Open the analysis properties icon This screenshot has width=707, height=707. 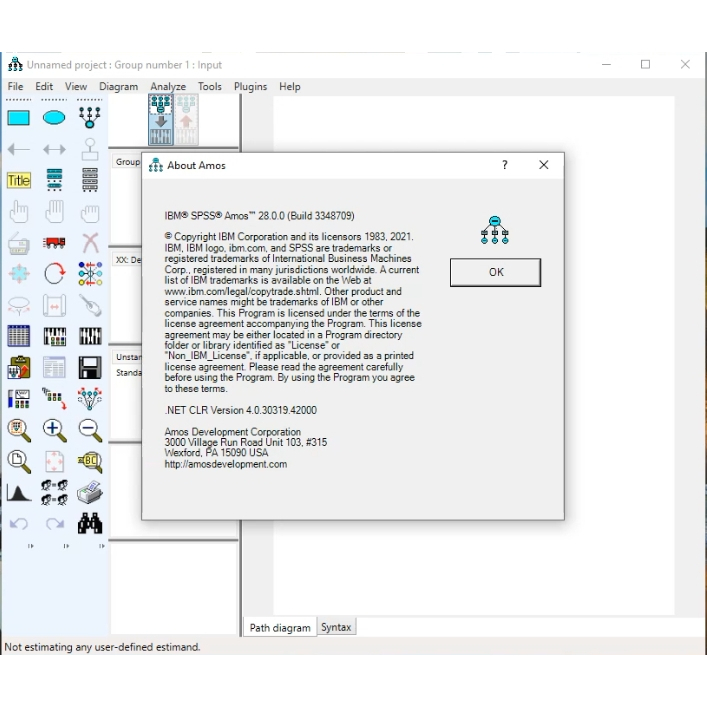click(54, 336)
